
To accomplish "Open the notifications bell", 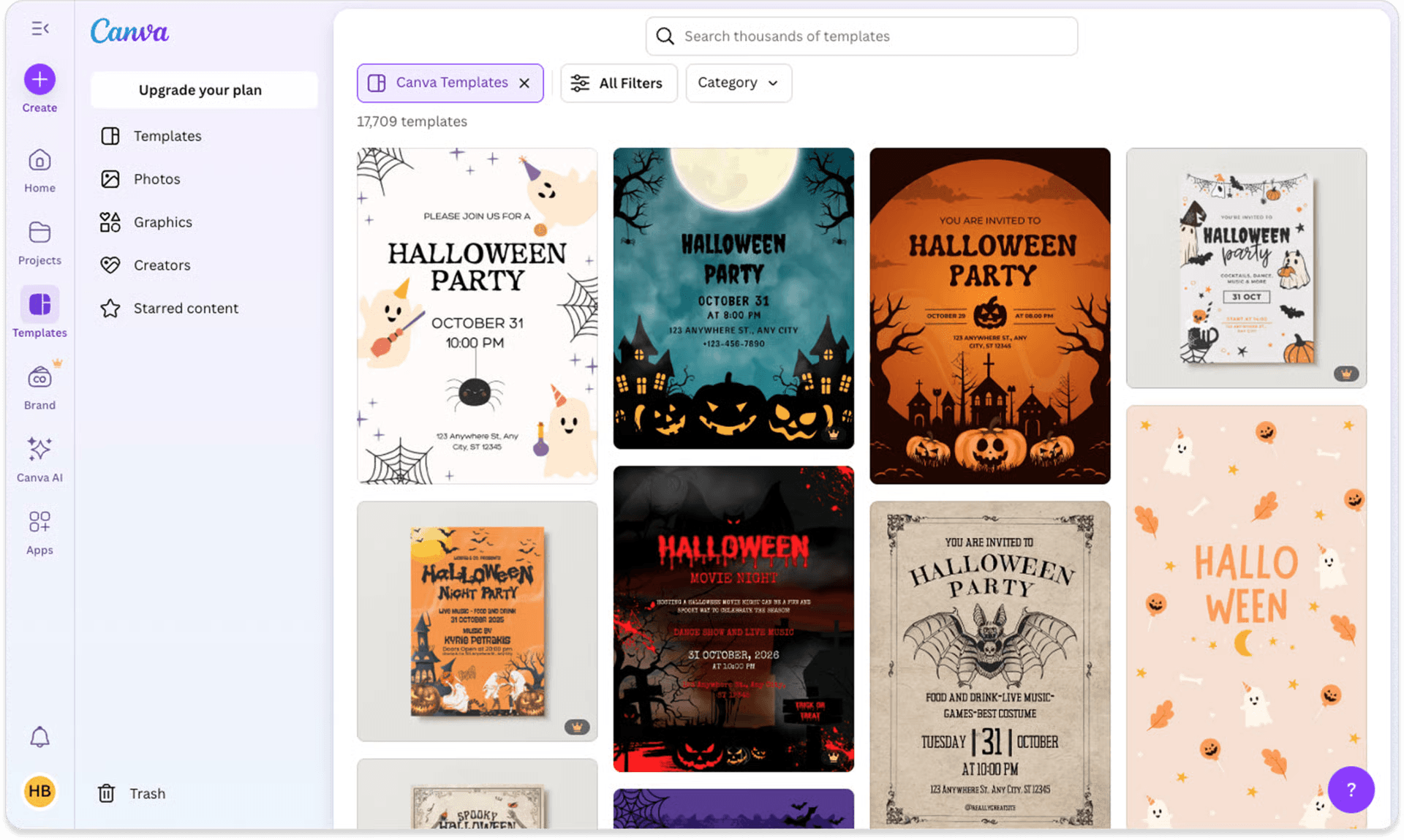I will click(39, 737).
